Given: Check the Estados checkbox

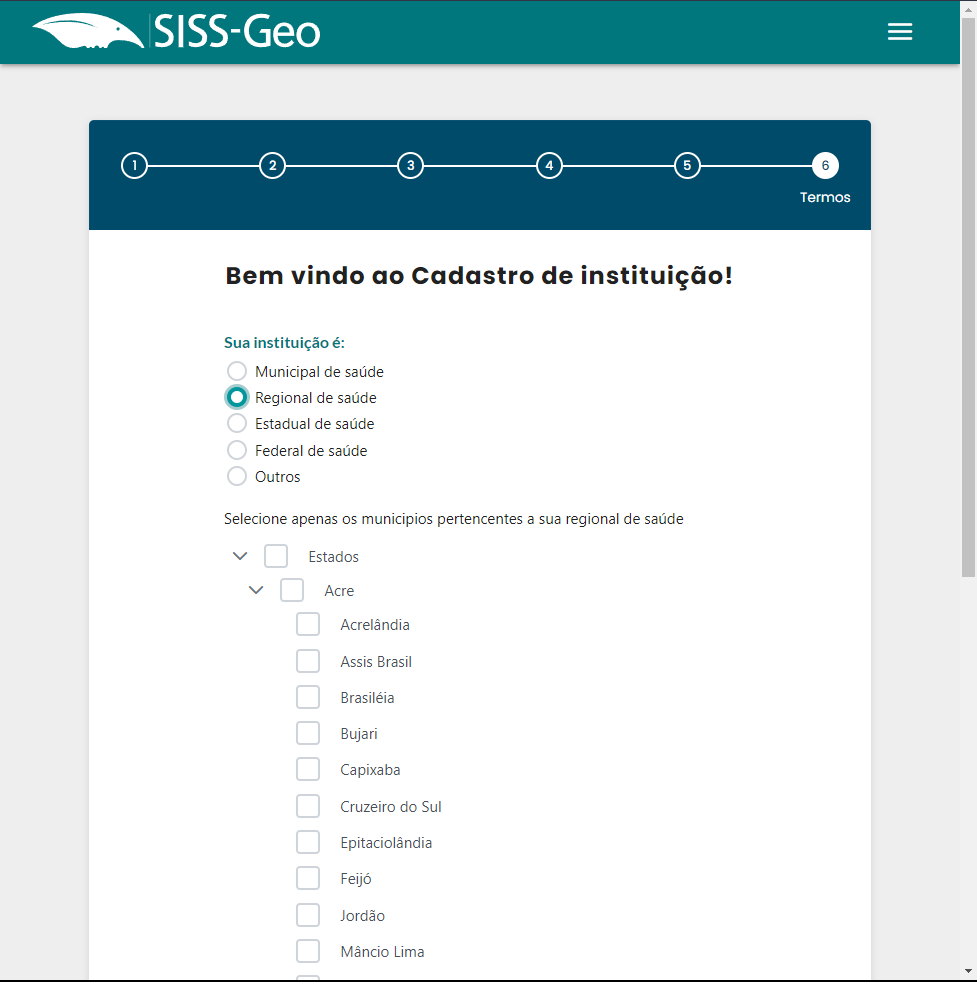Looking at the screenshot, I should 276,556.
